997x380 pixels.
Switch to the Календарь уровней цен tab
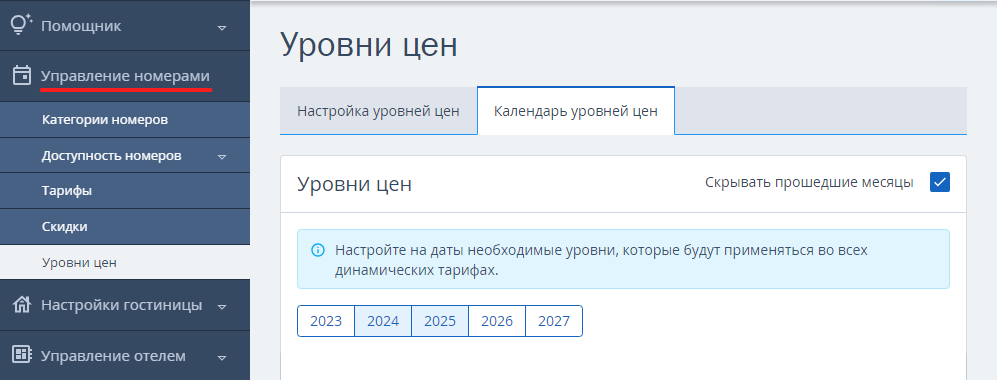click(x=576, y=111)
